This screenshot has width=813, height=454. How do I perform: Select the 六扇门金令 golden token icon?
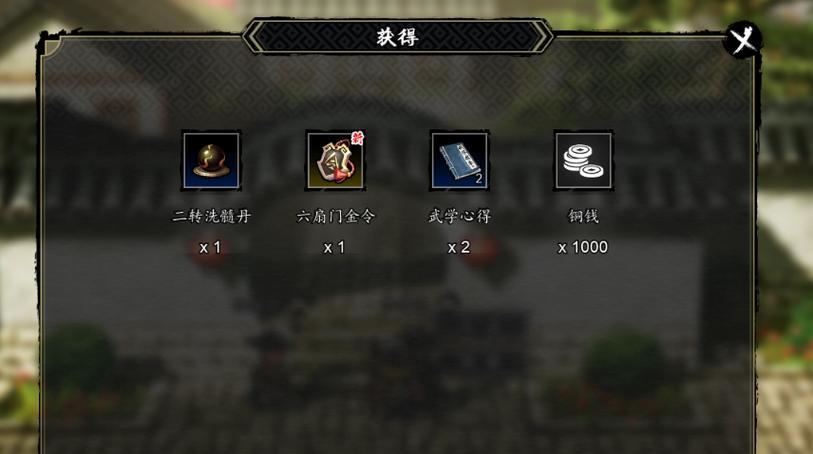coord(335,161)
